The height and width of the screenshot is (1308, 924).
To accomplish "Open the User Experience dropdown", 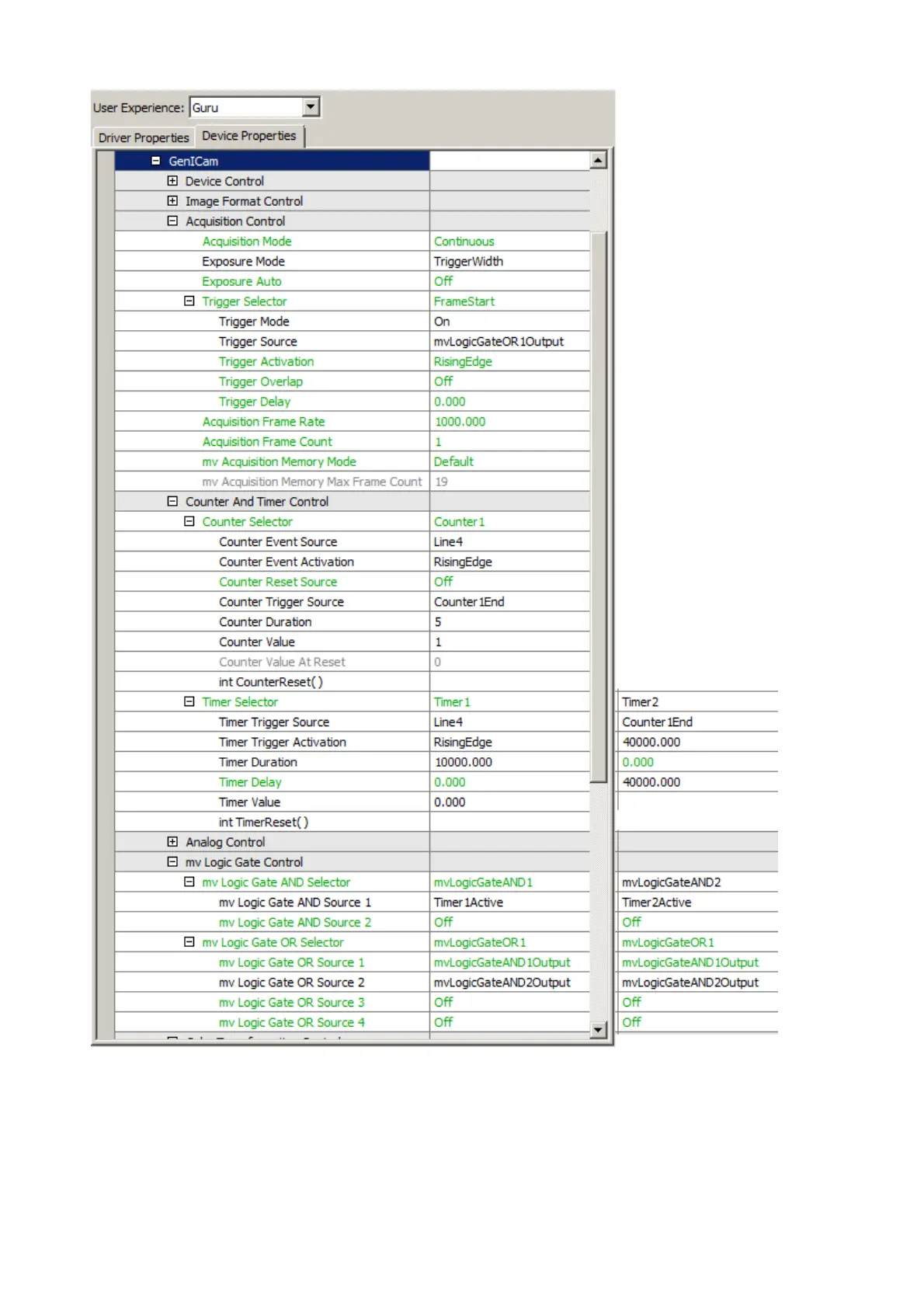I will [311, 107].
